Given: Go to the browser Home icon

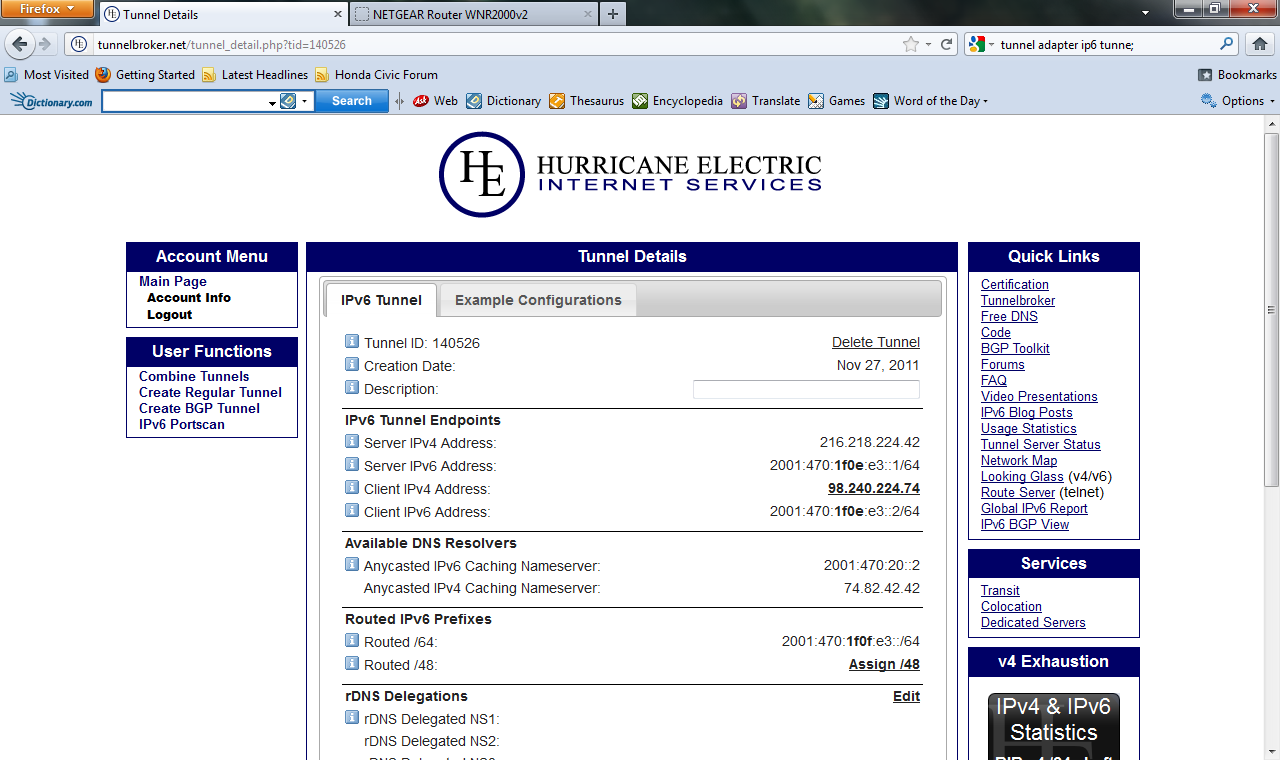Looking at the screenshot, I should [x=1259, y=44].
